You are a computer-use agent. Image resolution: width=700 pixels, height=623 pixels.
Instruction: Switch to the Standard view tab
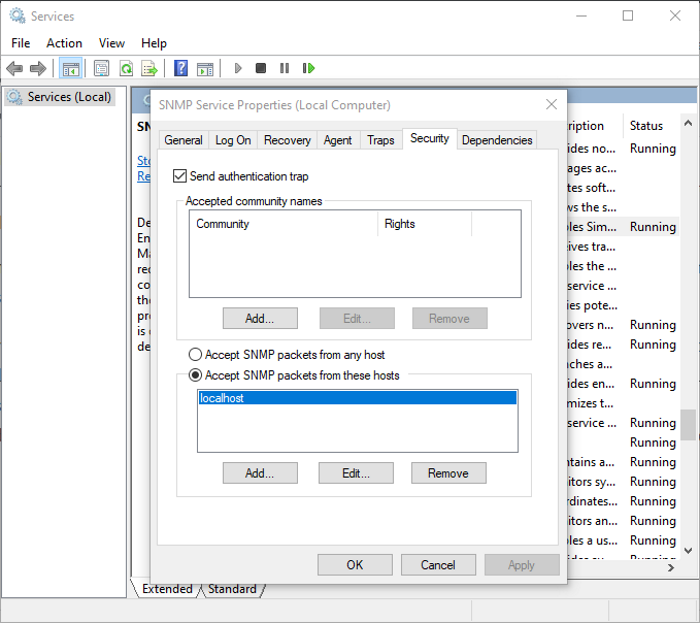232,589
